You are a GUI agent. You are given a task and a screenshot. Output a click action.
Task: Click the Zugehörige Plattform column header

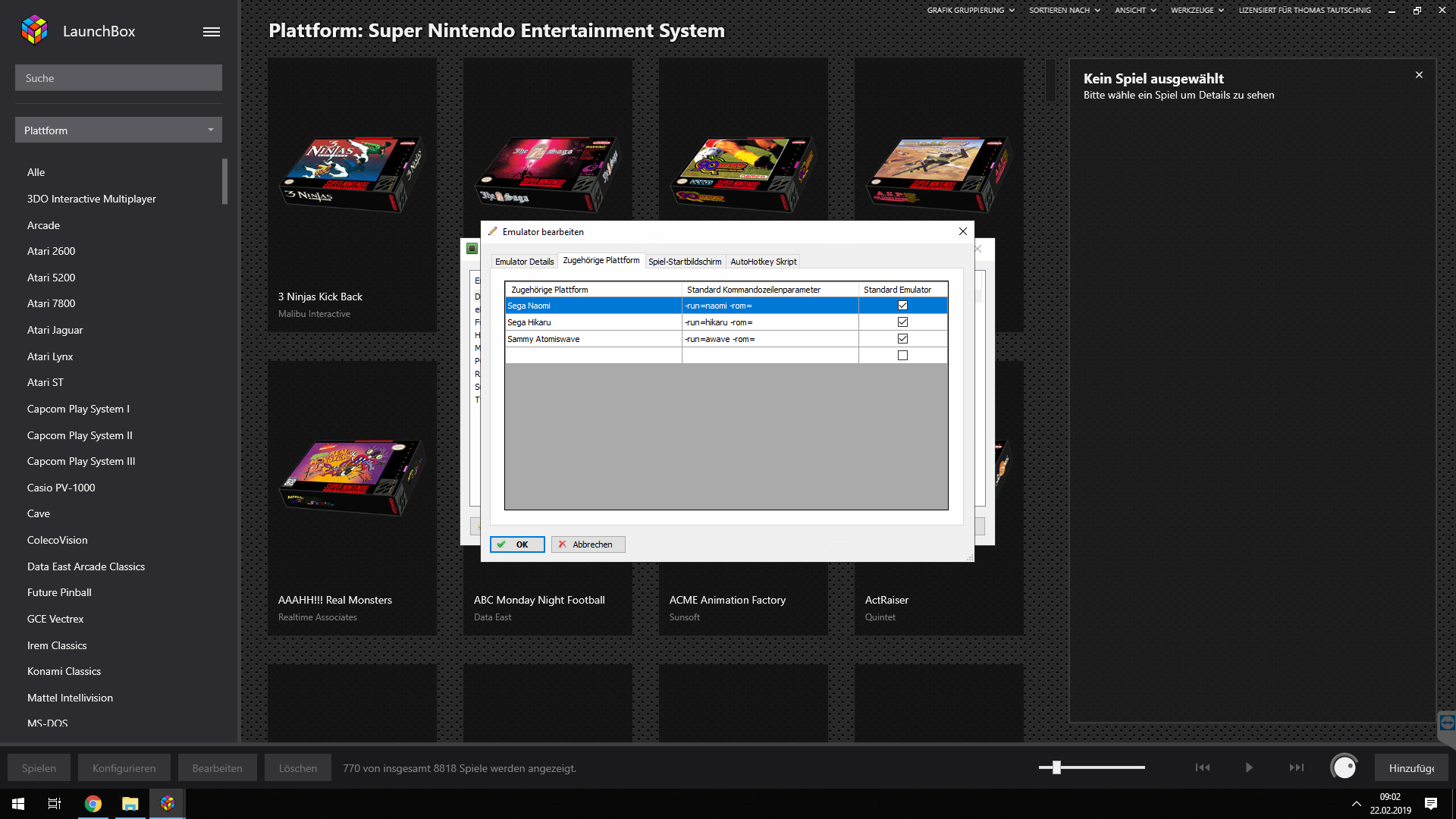(x=593, y=290)
